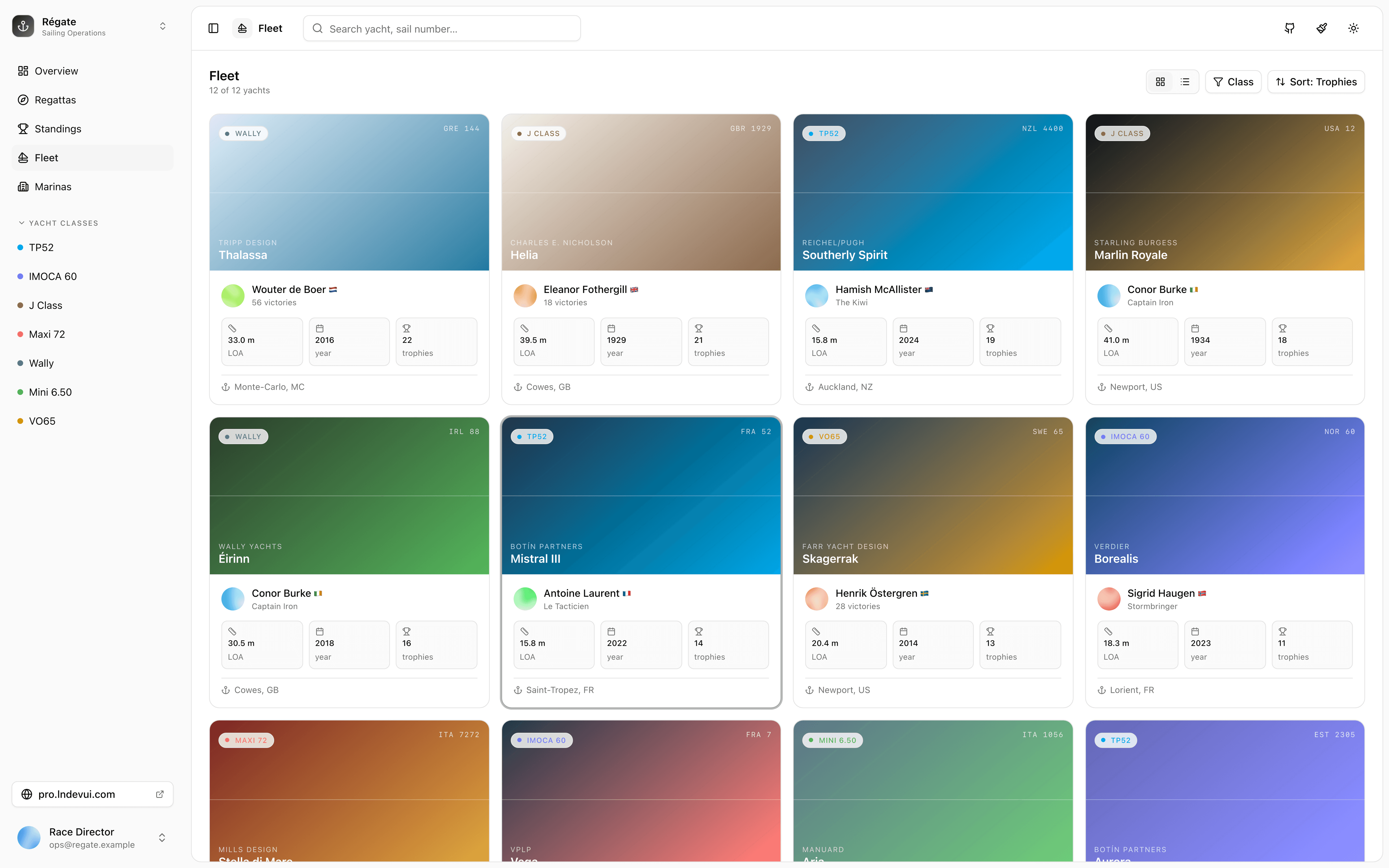Viewport: 1389px width, 868px height.
Task: Click the Race Director avatar
Action: [29, 838]
